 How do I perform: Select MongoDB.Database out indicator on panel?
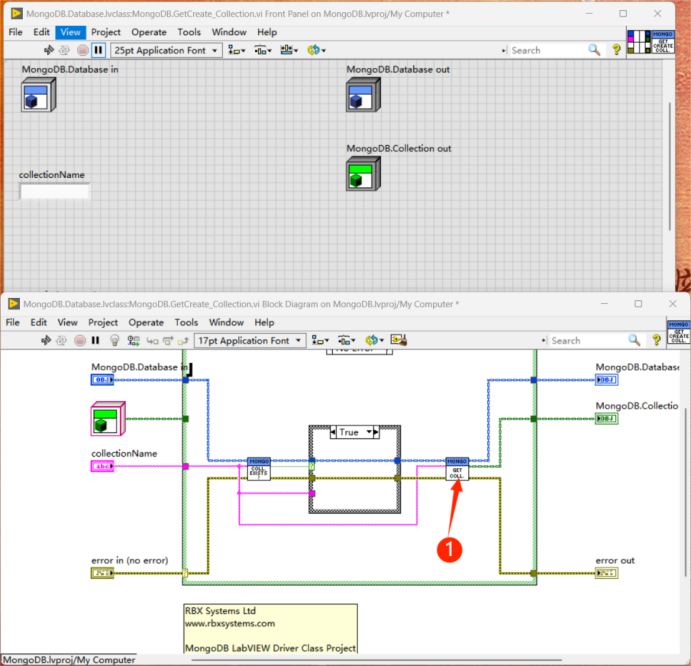tap(364, 95)
